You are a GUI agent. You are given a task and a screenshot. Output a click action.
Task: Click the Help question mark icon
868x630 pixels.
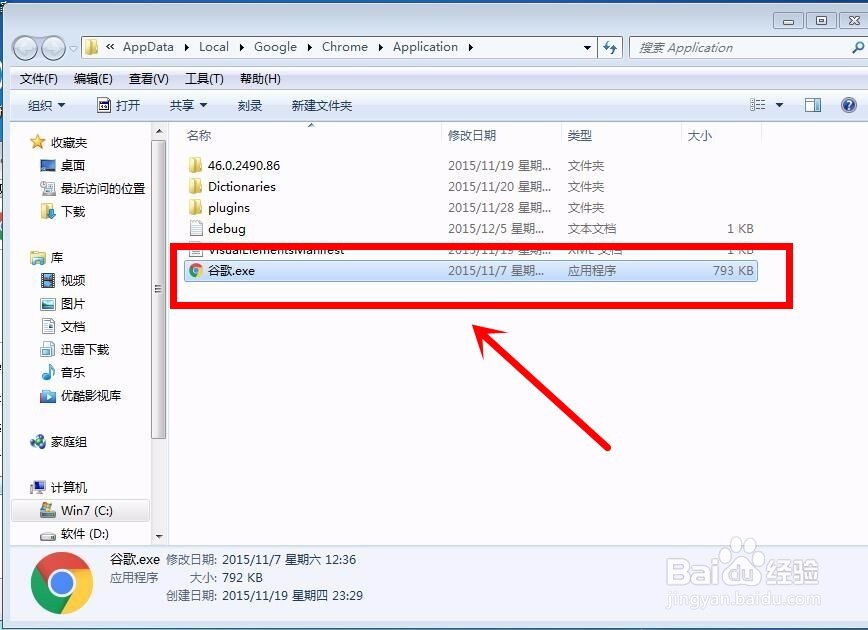[848, 104]
